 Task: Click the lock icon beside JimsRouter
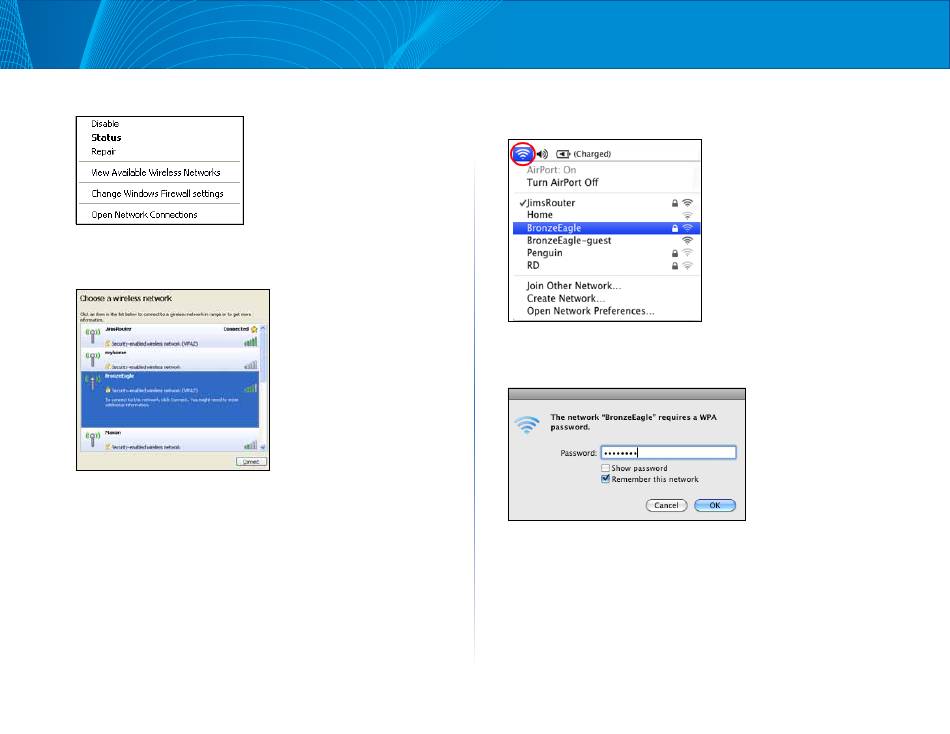pyautogui.click(x=674, y=203)
